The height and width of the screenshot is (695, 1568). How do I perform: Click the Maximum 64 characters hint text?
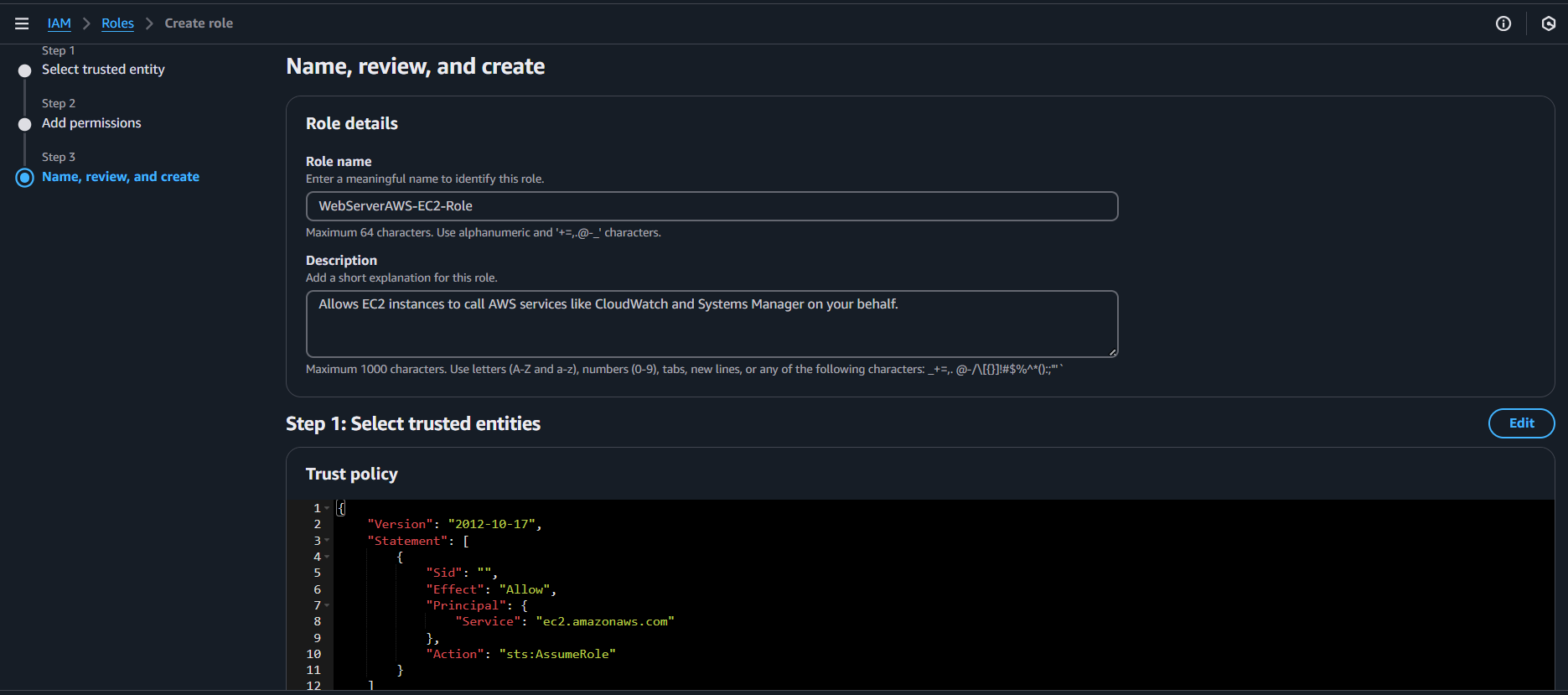coord(484,233)
